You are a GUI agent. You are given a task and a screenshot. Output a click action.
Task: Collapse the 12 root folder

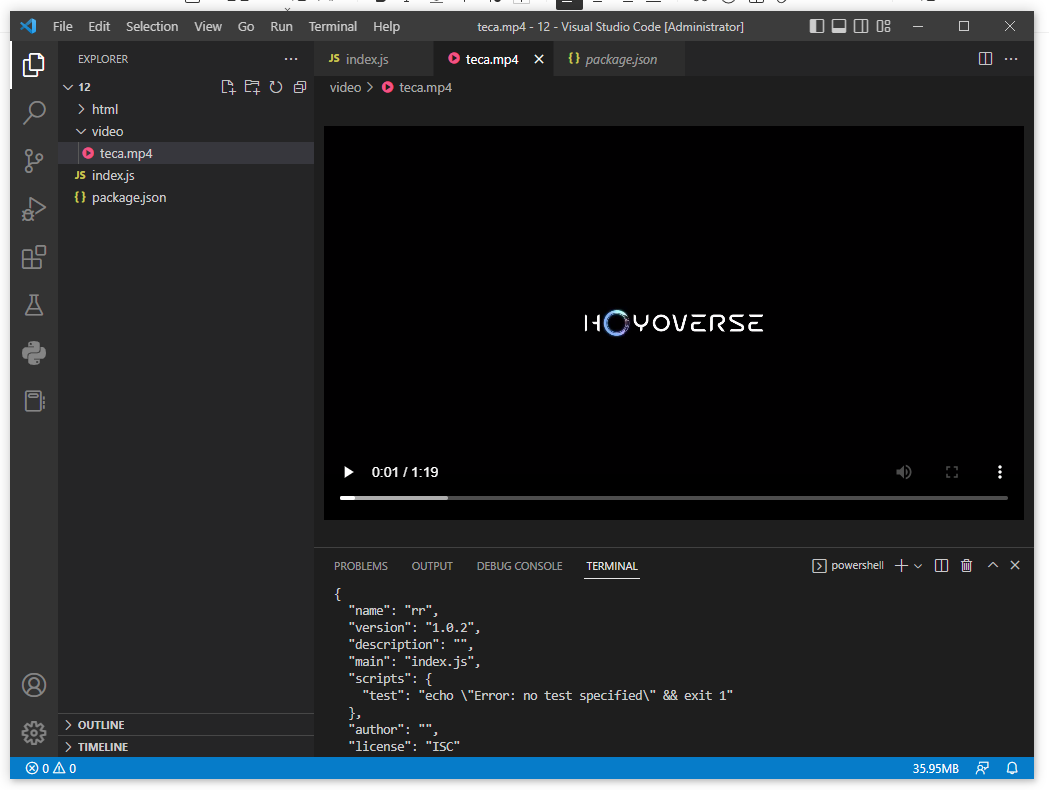pos(68,87)
